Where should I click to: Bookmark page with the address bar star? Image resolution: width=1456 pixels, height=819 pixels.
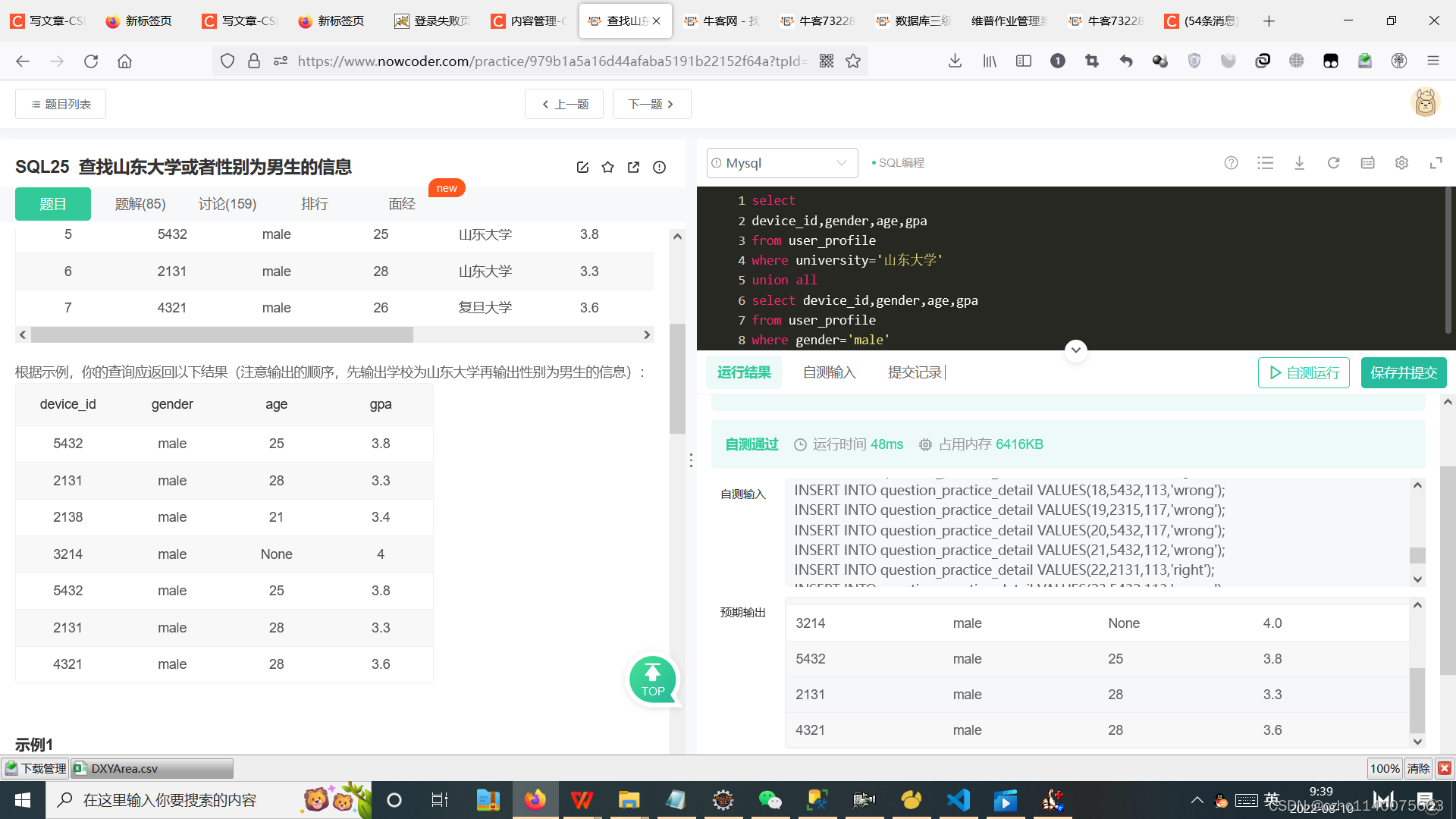[x=854, y=61]
